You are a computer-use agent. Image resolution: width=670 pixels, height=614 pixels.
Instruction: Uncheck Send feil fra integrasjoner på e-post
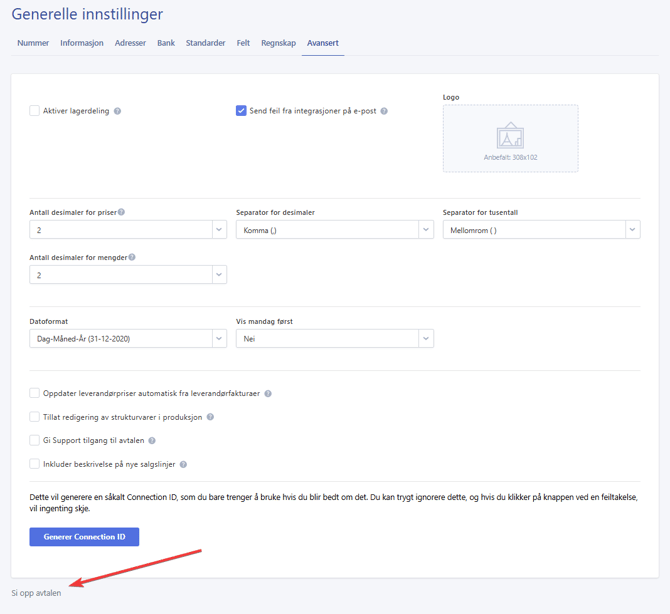(241, 111)
